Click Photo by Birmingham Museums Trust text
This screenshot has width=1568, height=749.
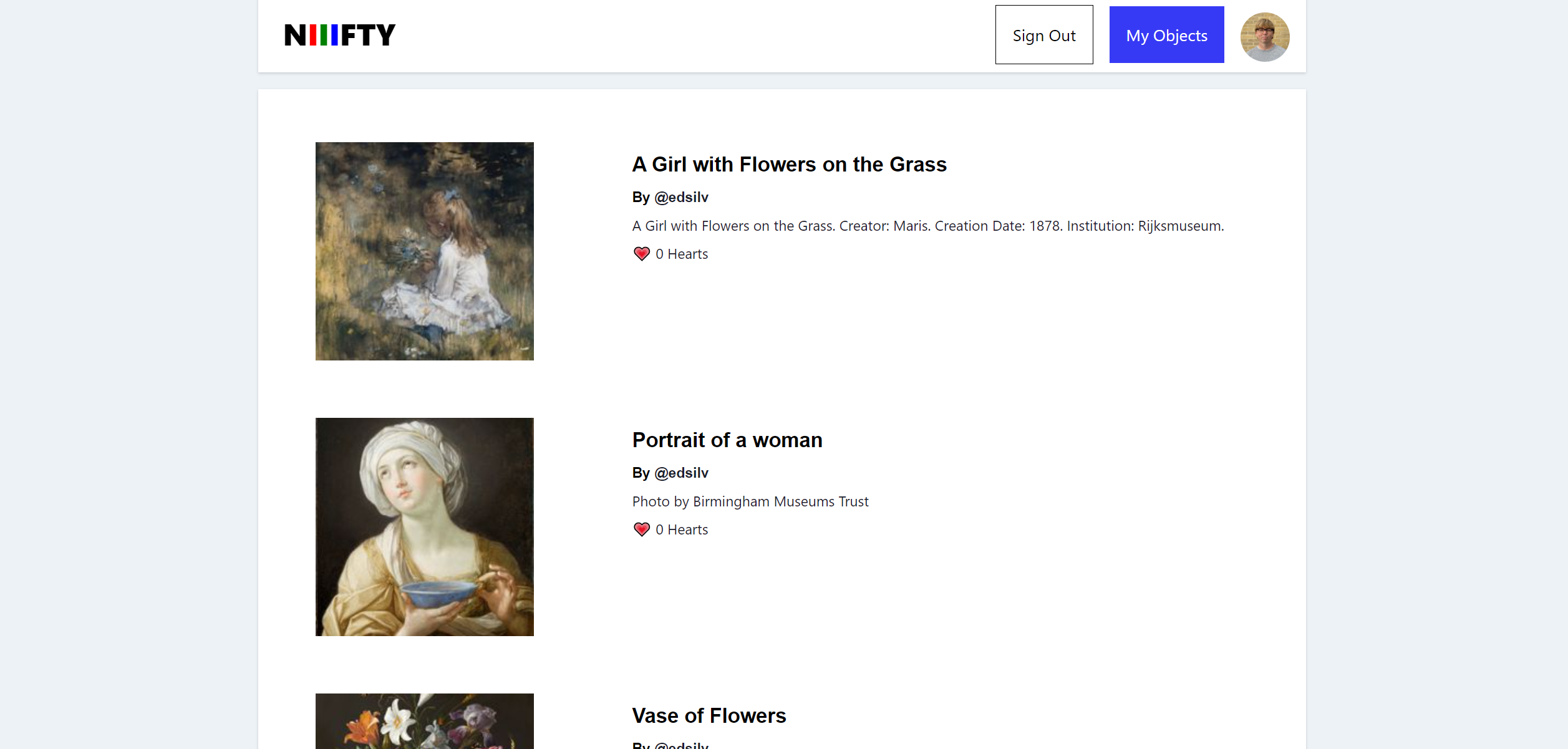[750, 501]
